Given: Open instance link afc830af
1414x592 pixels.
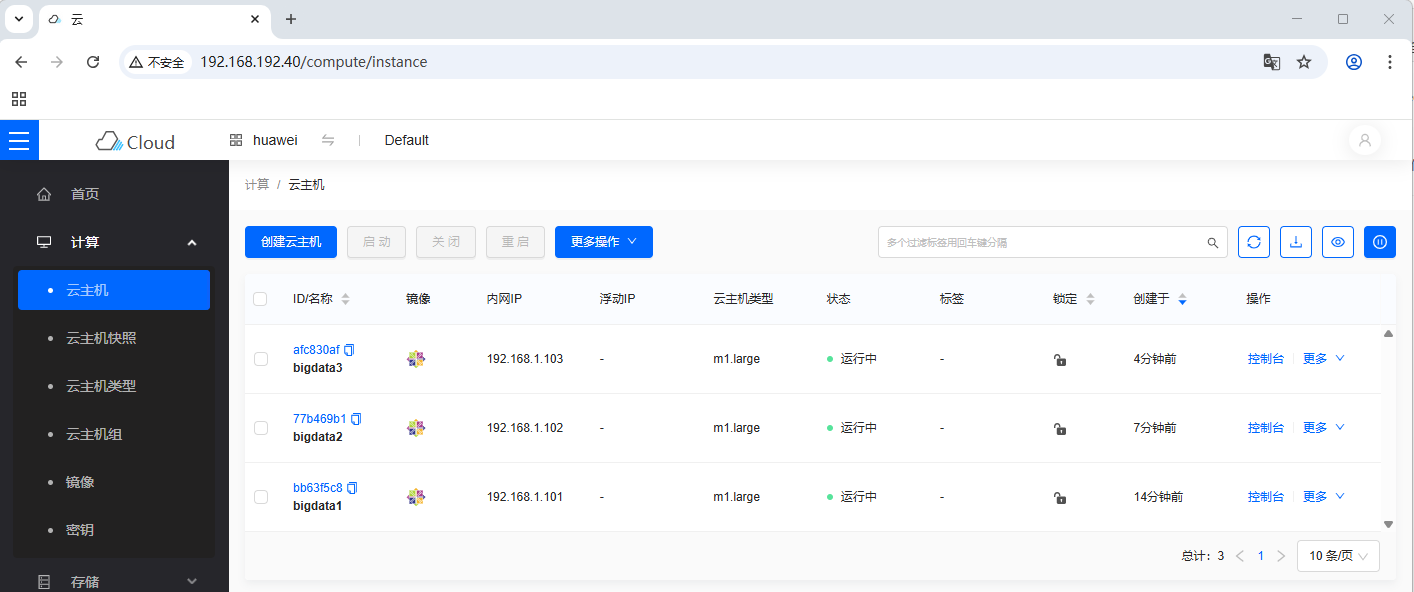Looking at the screenshot, I should point(316,350).
